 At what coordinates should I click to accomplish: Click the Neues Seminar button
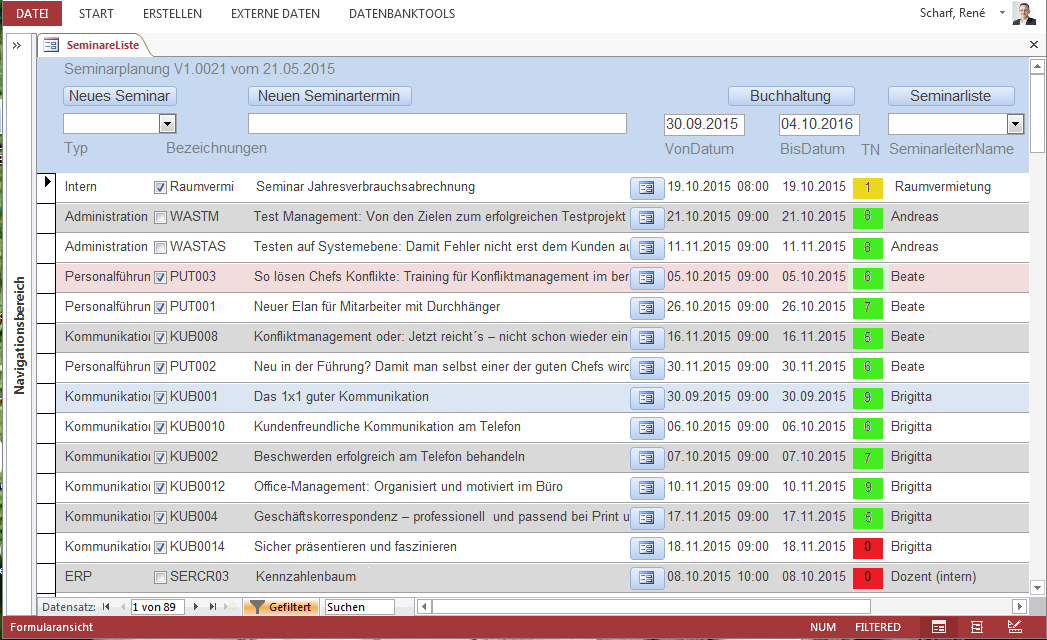[x=120, y=96]
